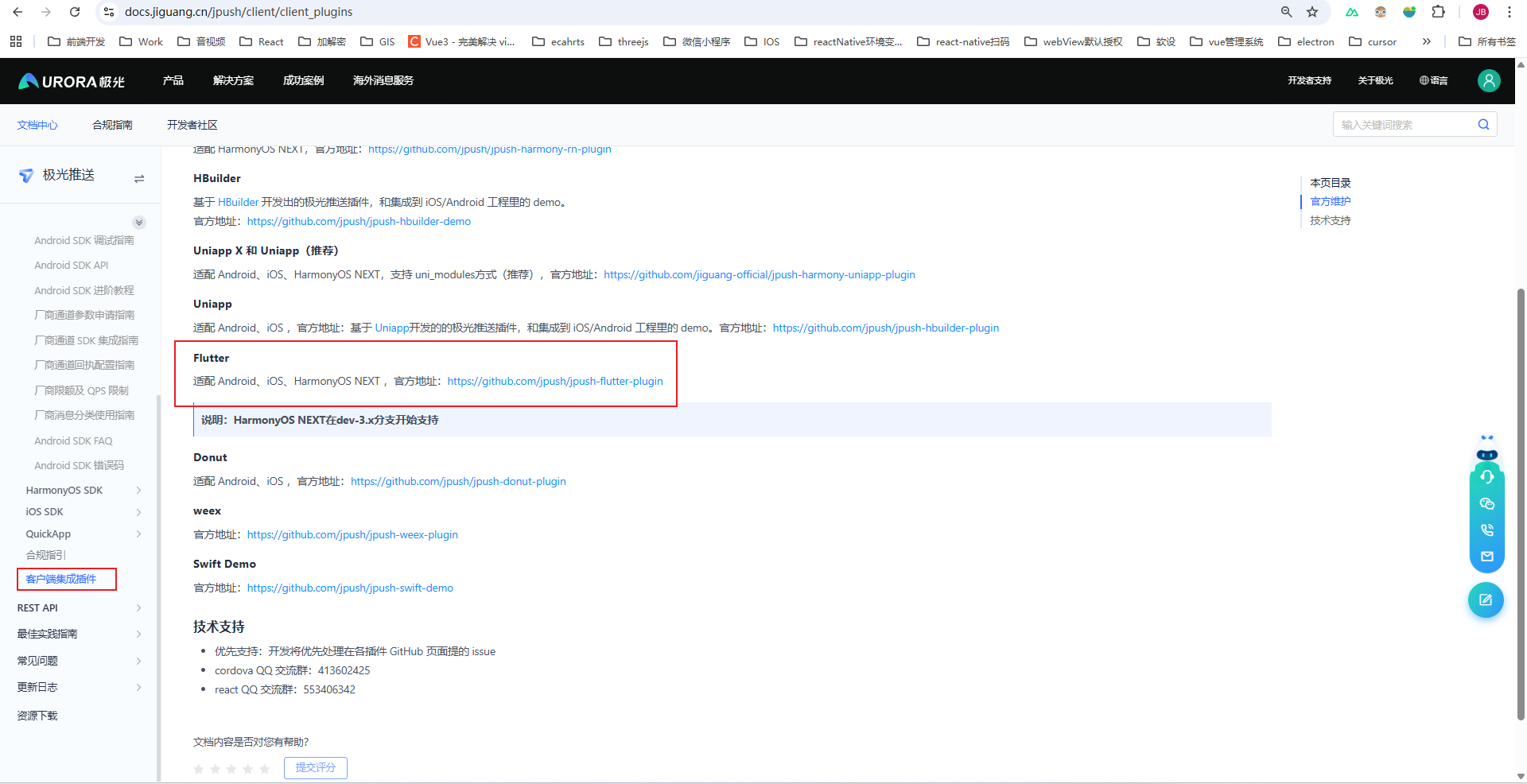Open the green user account avatar

[x=1489, y=80]
